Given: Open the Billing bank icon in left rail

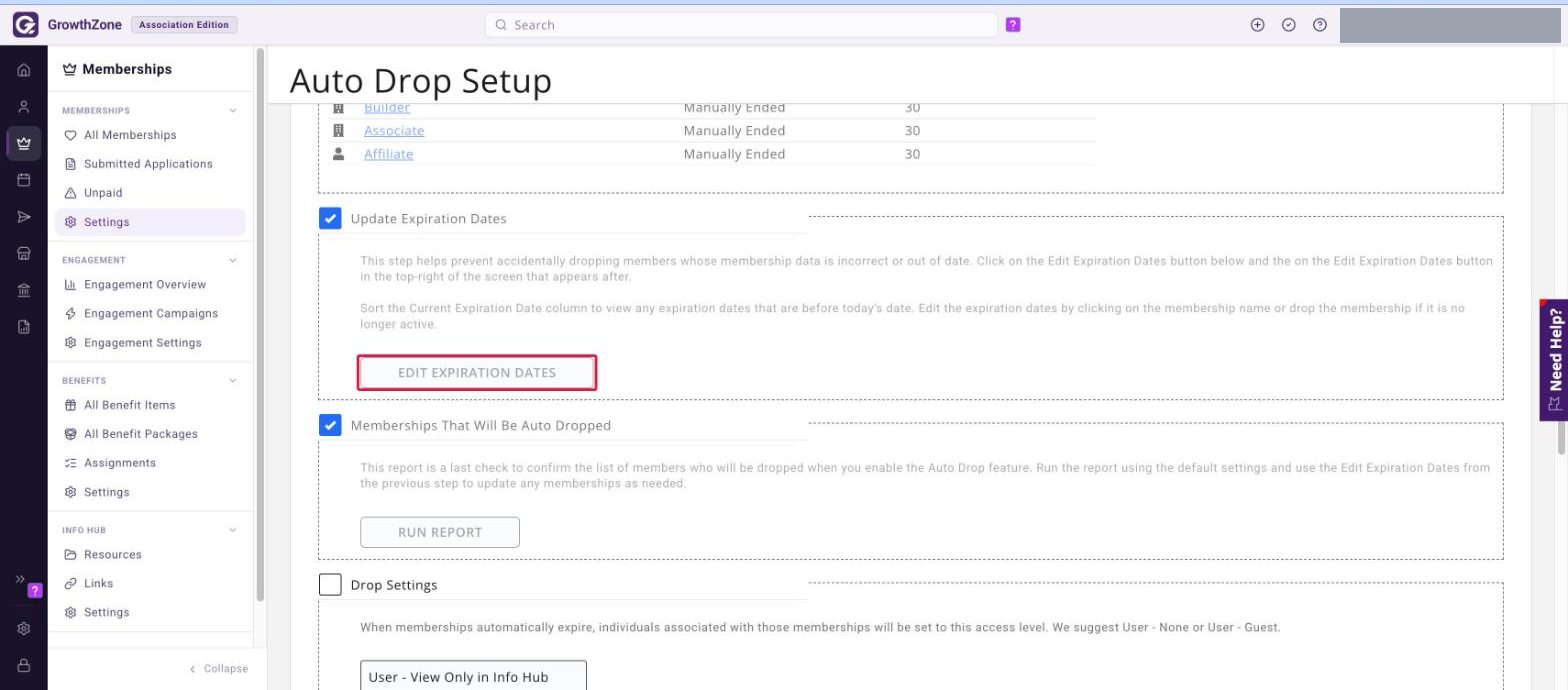Looking at the screenshot, I should point(24,290).
